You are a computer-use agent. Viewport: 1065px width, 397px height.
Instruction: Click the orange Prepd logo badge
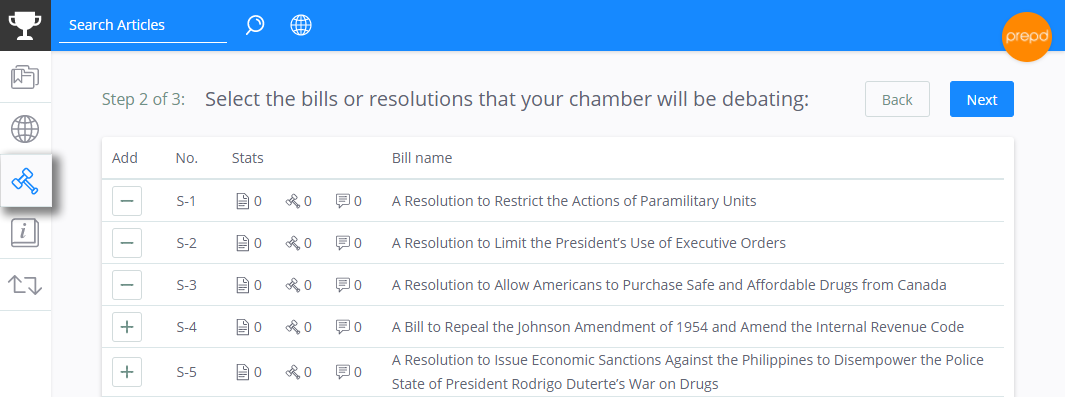click(1027, 37)
